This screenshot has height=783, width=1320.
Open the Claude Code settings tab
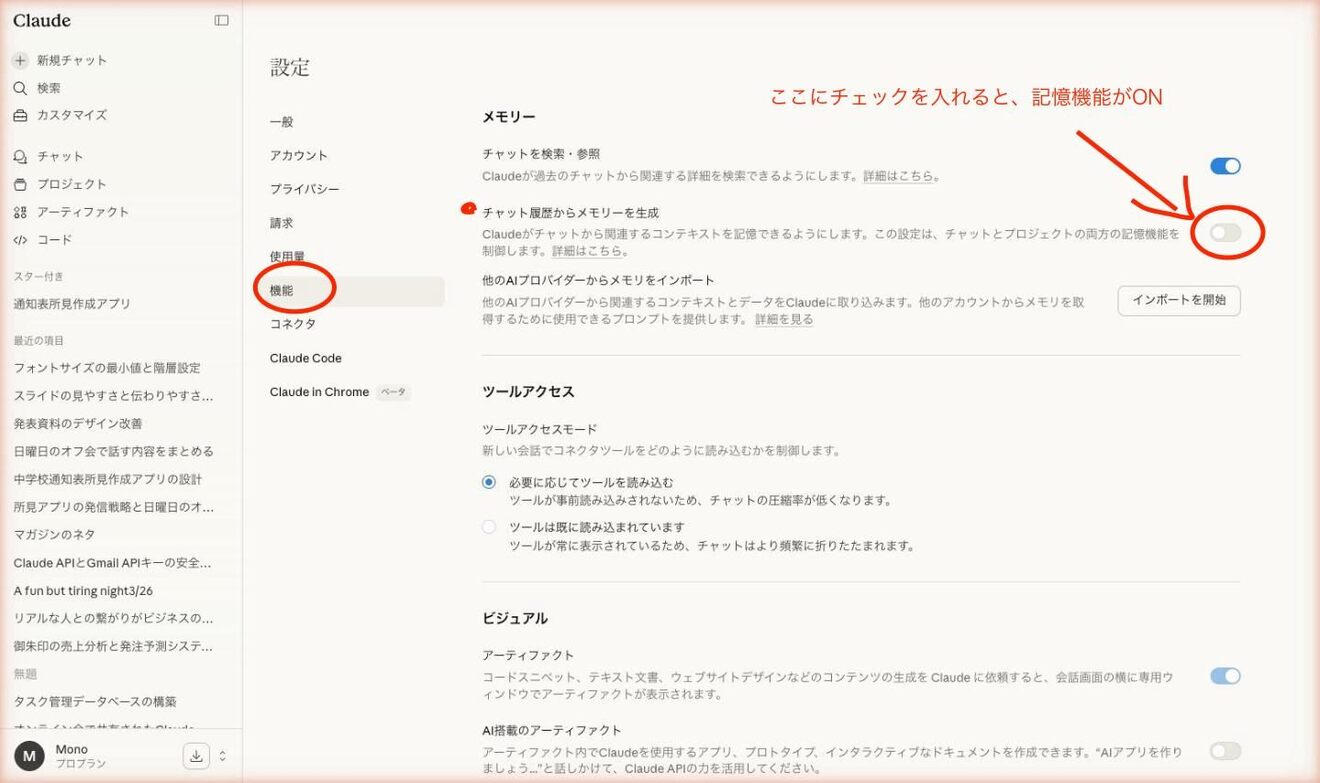306,358
